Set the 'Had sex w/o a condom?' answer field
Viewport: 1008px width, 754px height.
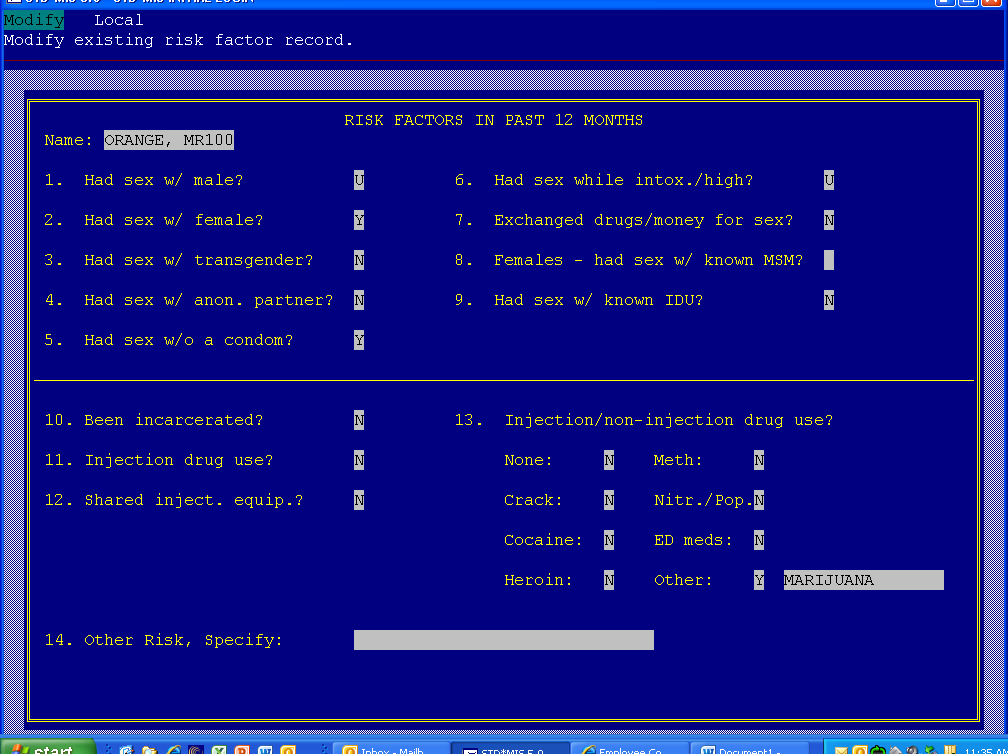point(359,340)
